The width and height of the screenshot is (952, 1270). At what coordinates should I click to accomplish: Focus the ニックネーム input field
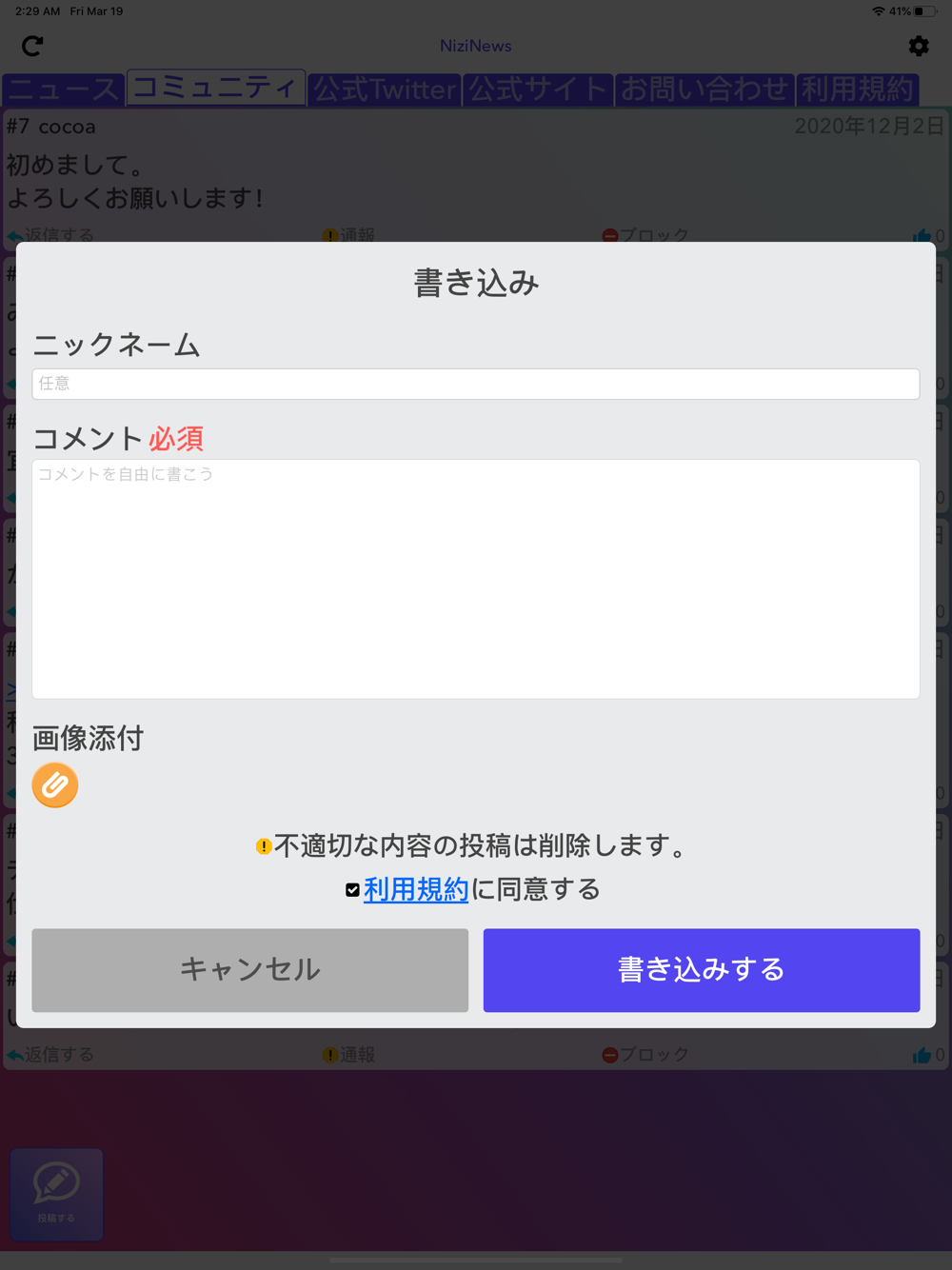tap(476, 384)
